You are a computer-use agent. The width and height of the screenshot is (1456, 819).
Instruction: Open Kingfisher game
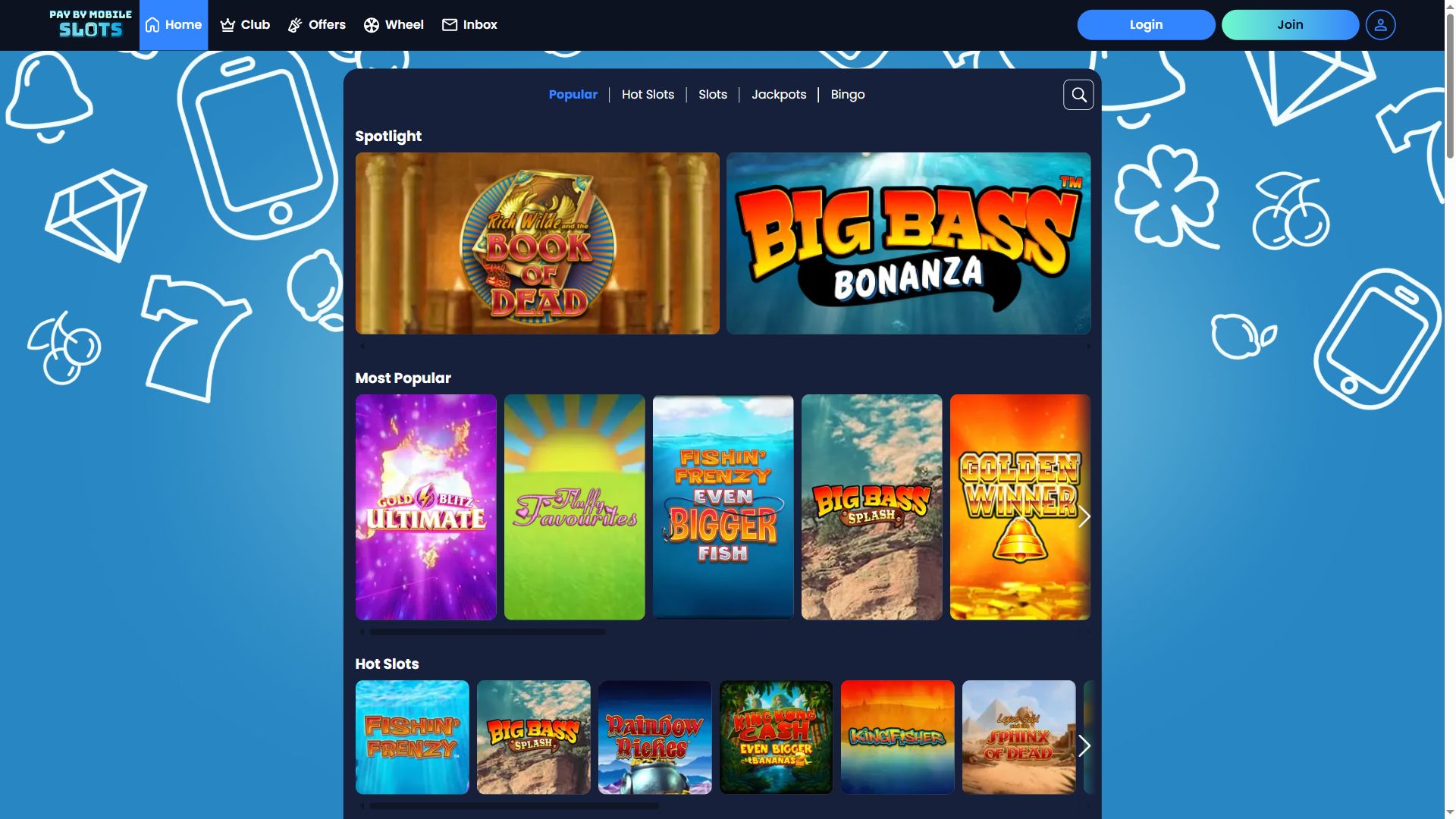click(898, 737)
